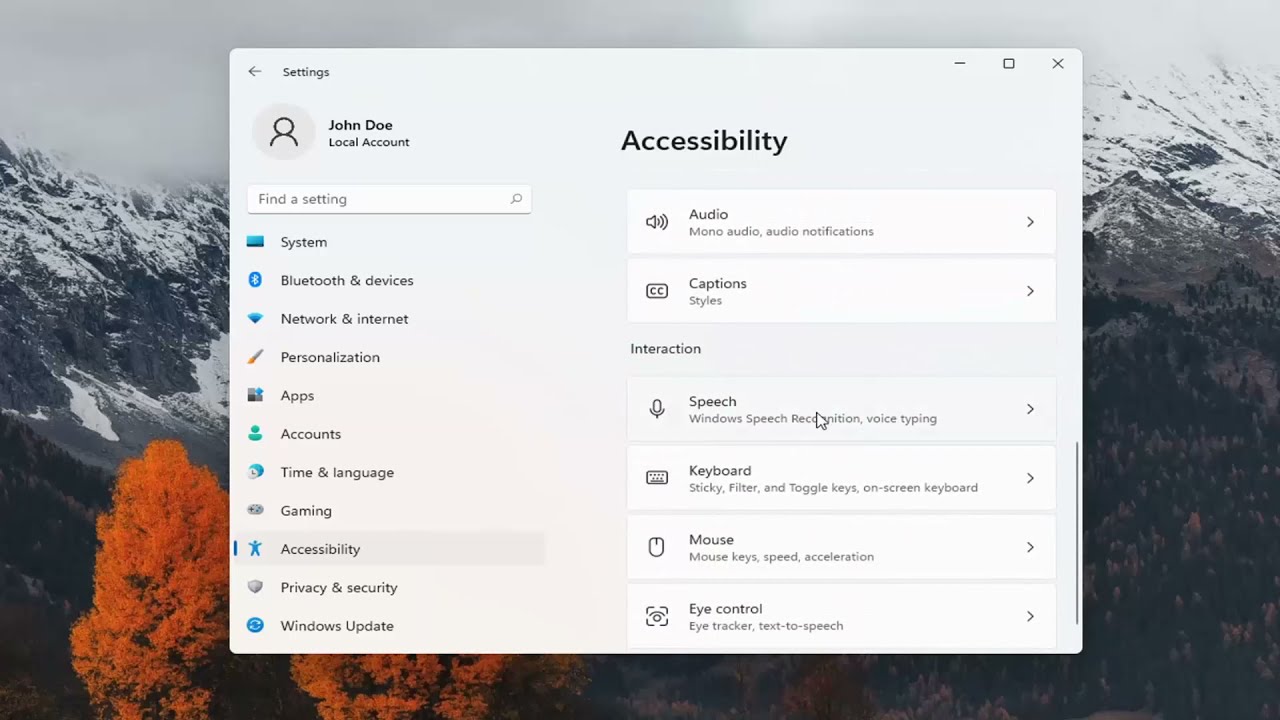1280x720 pixels.
Task: Minimize the Settings window
Action: (960, 63)
